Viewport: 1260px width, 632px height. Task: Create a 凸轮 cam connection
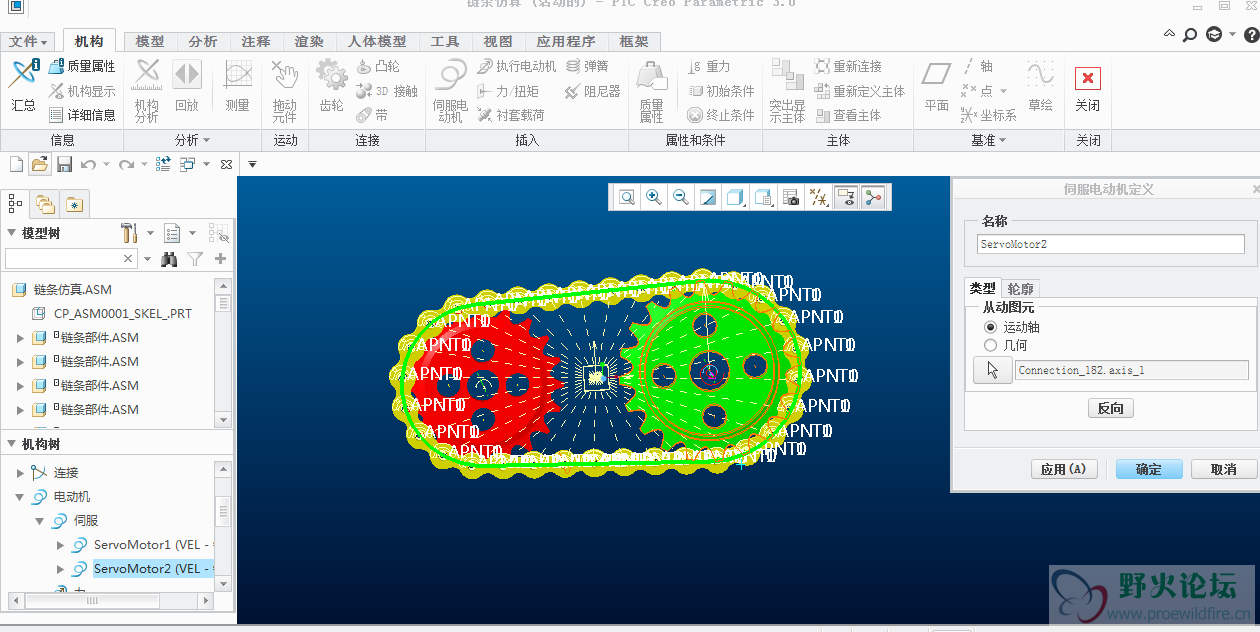378,66
